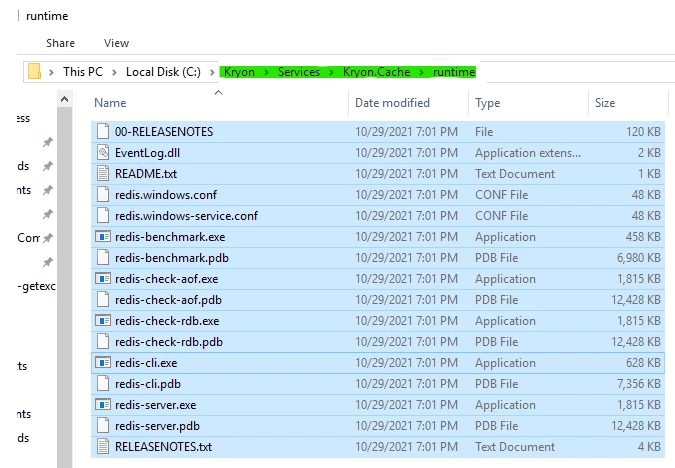Screen dimensions: 675x468
Task: Select the redis-server.exe file name
Action: click(155, 405)
